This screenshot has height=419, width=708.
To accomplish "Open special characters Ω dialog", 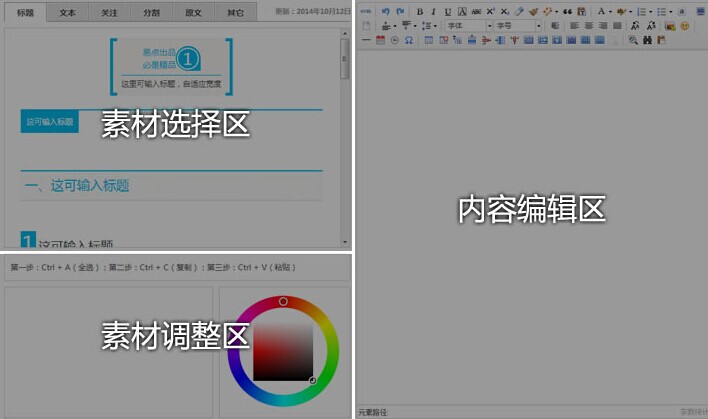I will (x=409, y=40).
